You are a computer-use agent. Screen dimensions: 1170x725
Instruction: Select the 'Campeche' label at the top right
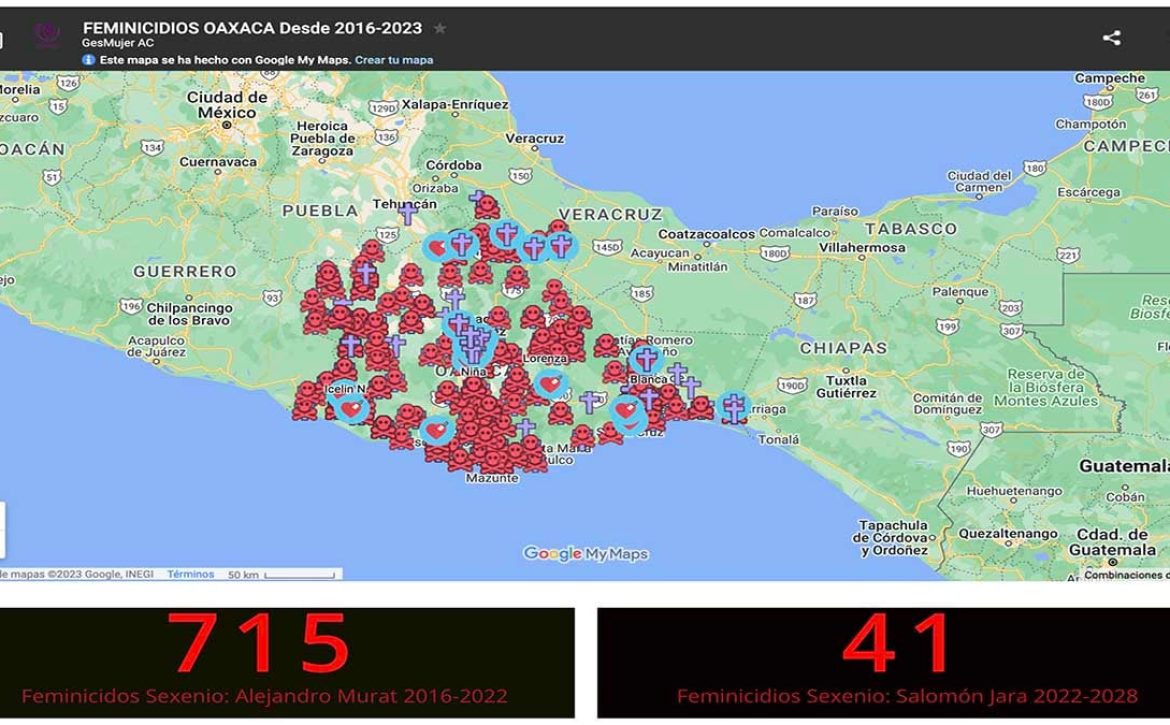click(1110, 78)
